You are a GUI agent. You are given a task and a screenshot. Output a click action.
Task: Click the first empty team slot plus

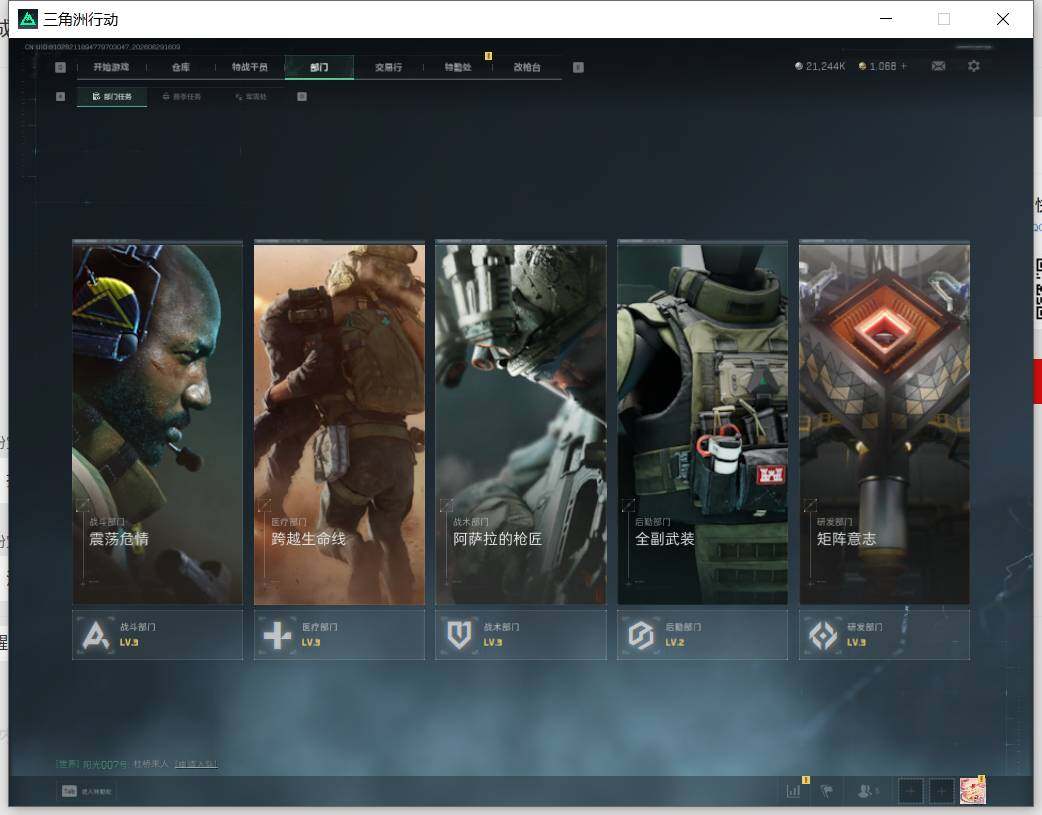coord(911,791)
